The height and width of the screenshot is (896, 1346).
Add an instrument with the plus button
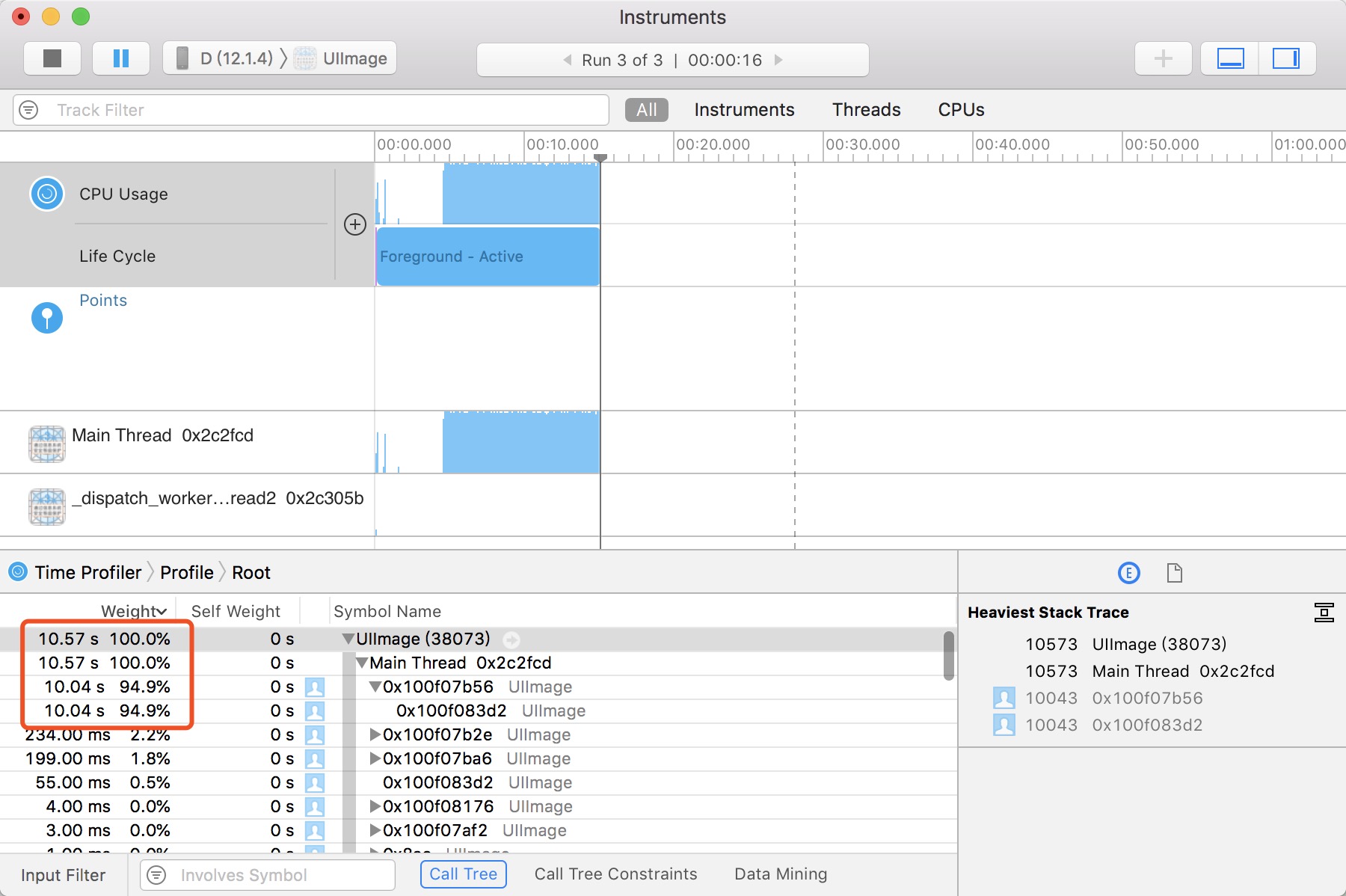tap(1163, 58)
